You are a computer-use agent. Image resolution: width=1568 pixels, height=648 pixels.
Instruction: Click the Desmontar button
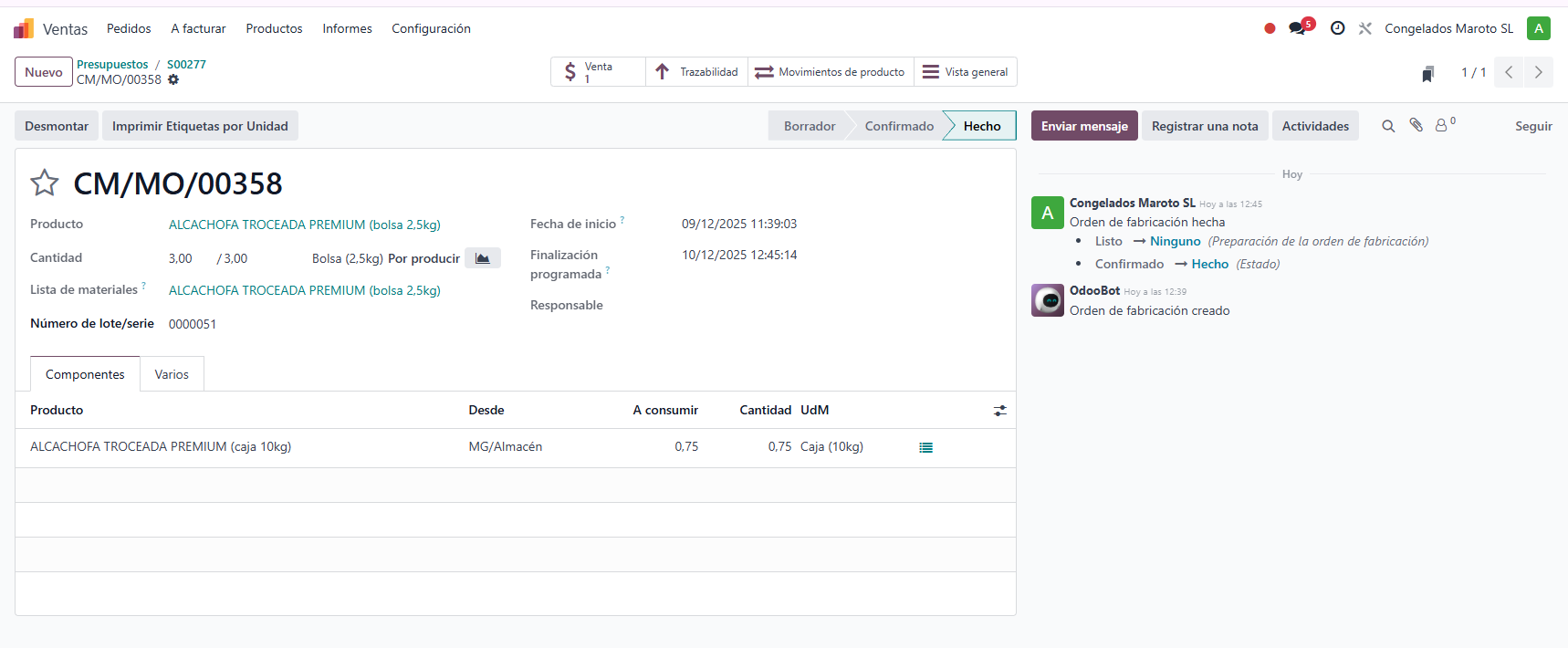(x=57, y=126)
